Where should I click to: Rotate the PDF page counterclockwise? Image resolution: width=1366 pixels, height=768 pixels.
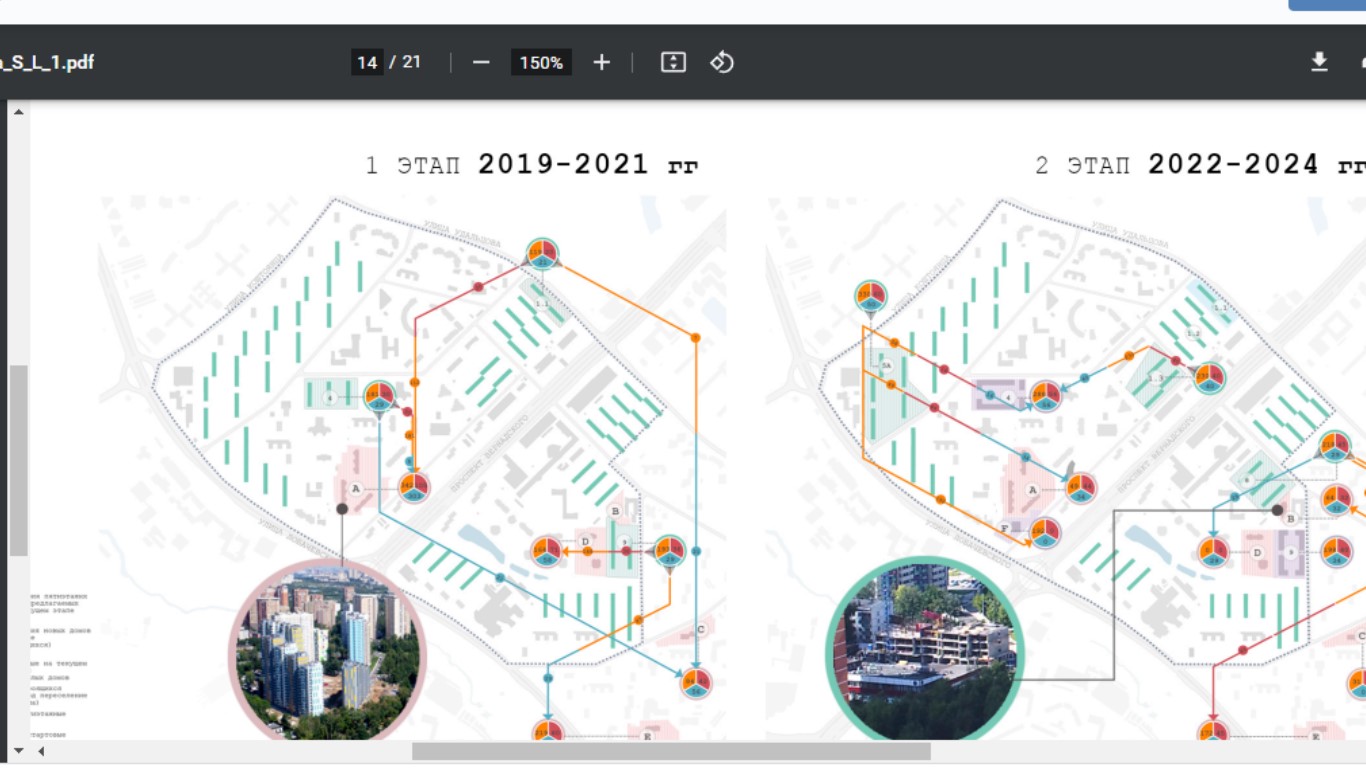(722, 63)
